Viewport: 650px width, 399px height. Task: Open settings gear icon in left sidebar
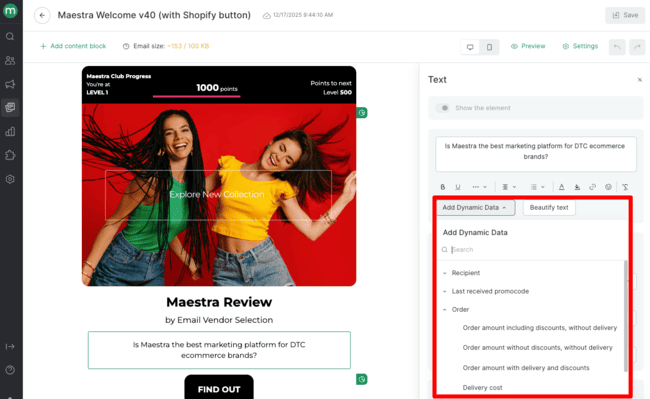pyautogui.click(x=10, y=179)
